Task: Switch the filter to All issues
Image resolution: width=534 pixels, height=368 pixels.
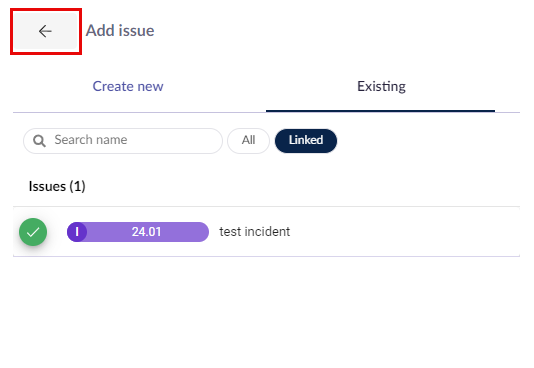Action: (x=248, y=141)
